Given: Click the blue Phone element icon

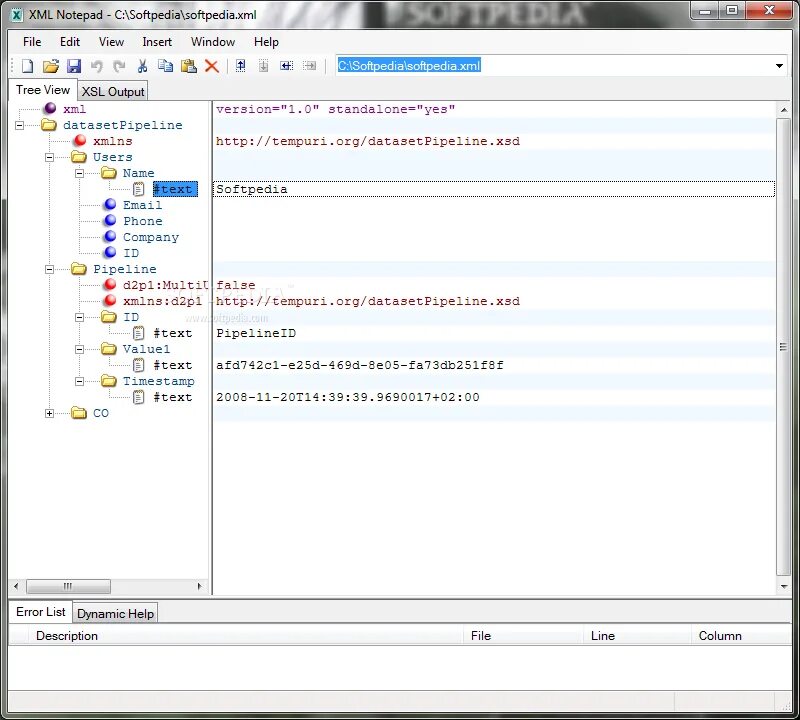Looking at the screenshot, I should pyautogui.click(x=110, y=220).
